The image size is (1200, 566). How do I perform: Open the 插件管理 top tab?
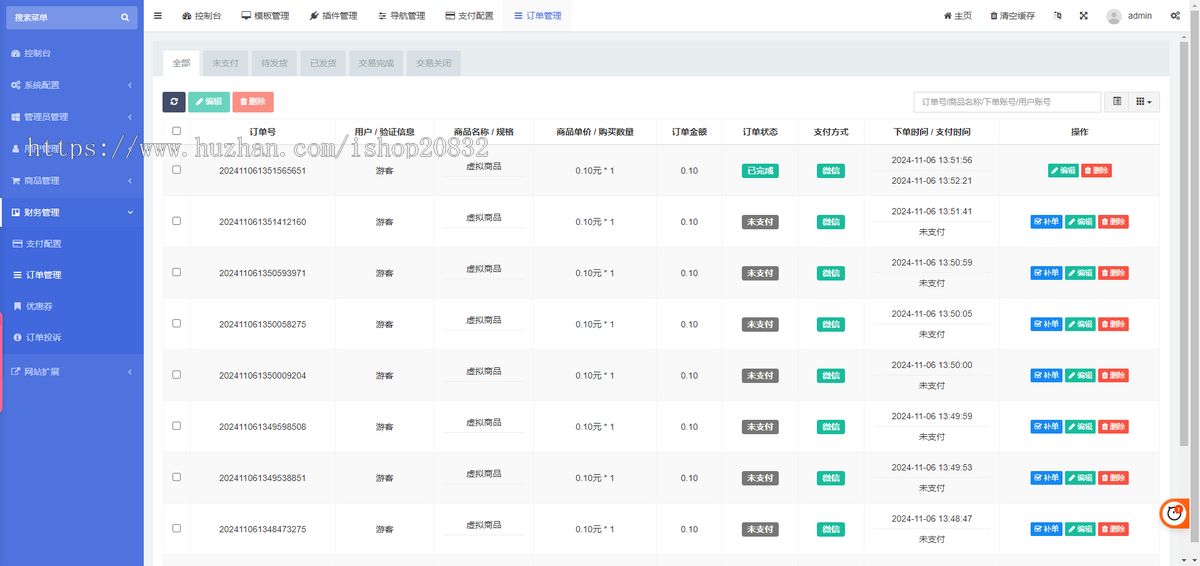click(x=333, y=16)
